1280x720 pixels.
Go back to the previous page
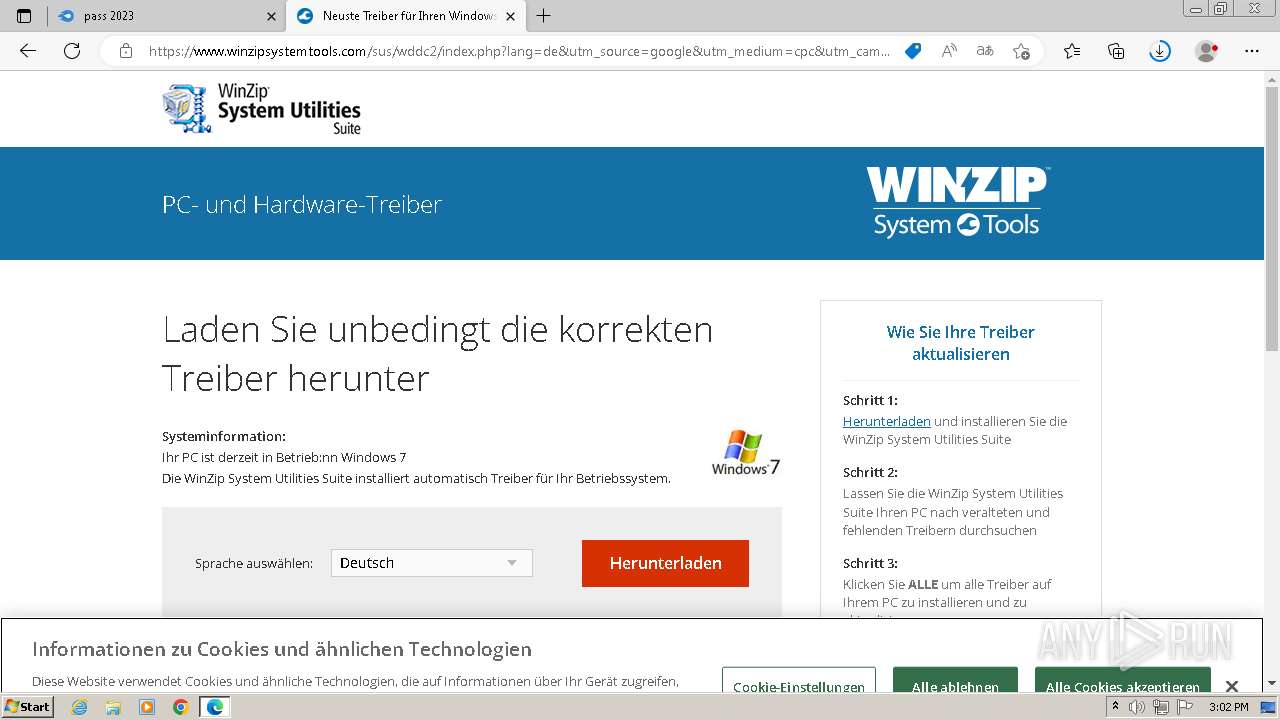pyautogui.click(x=28, y=51)
